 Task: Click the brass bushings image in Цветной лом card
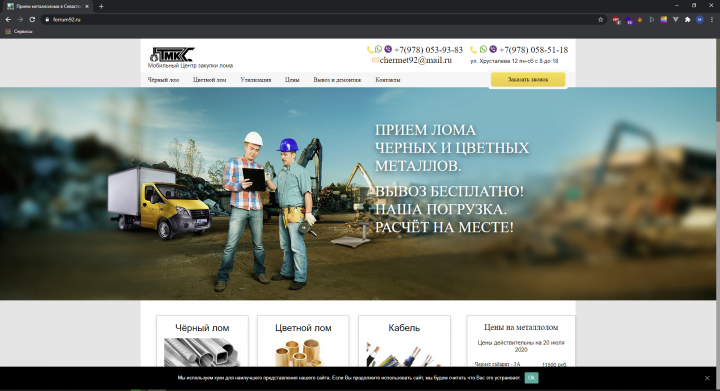[x=299, y=353]
